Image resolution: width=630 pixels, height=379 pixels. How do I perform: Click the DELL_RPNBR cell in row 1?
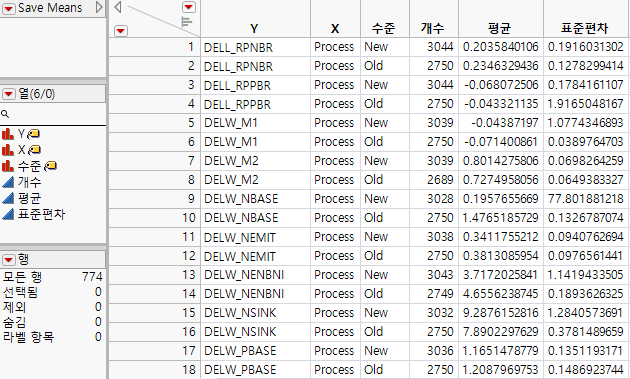click(255, 47)
